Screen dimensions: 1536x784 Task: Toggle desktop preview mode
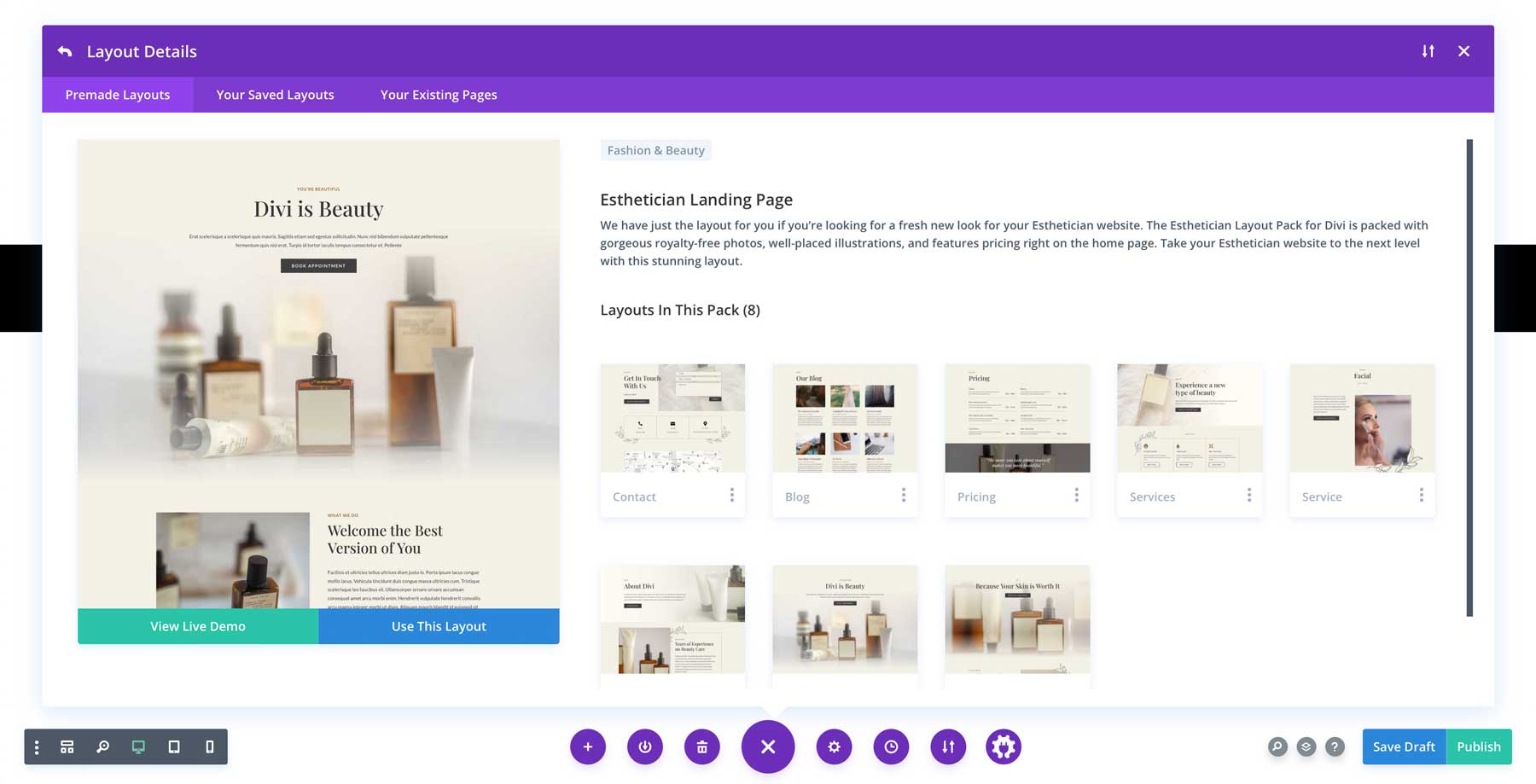(x=138, y=746)
